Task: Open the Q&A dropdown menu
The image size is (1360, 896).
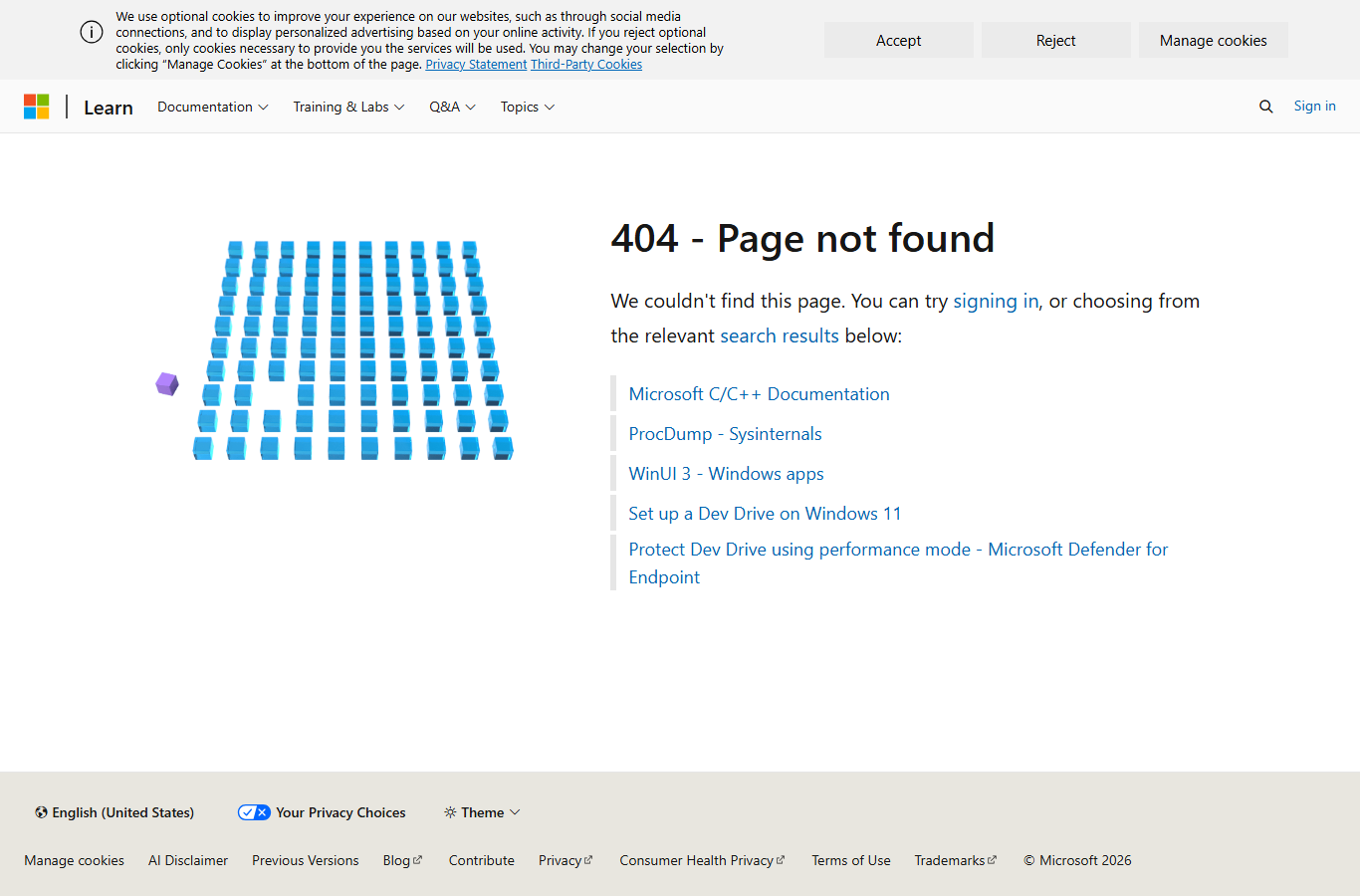Action: [x=453, y=107]
